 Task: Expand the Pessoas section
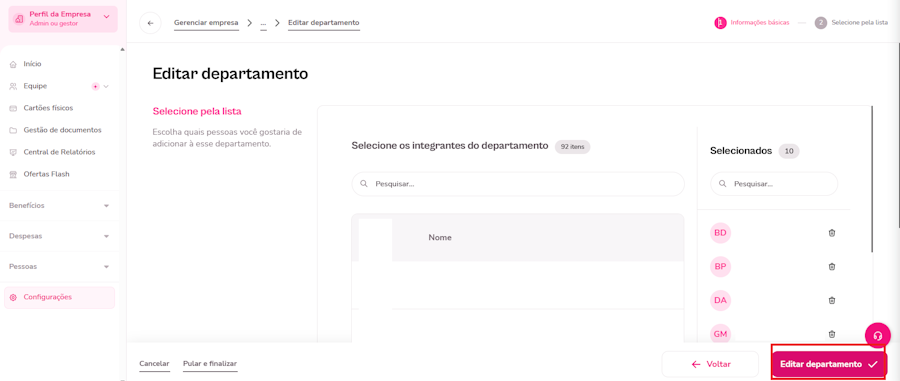(x=59, y=267)
